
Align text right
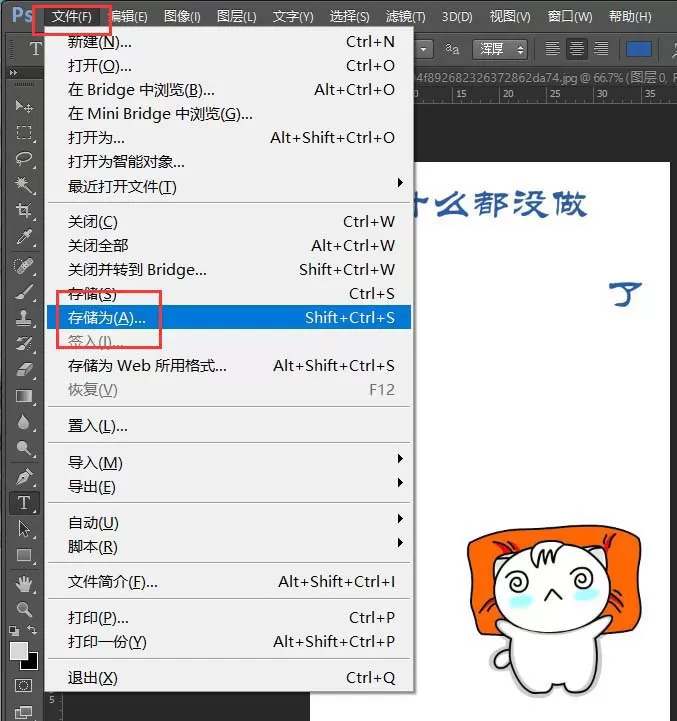(601, 49)
